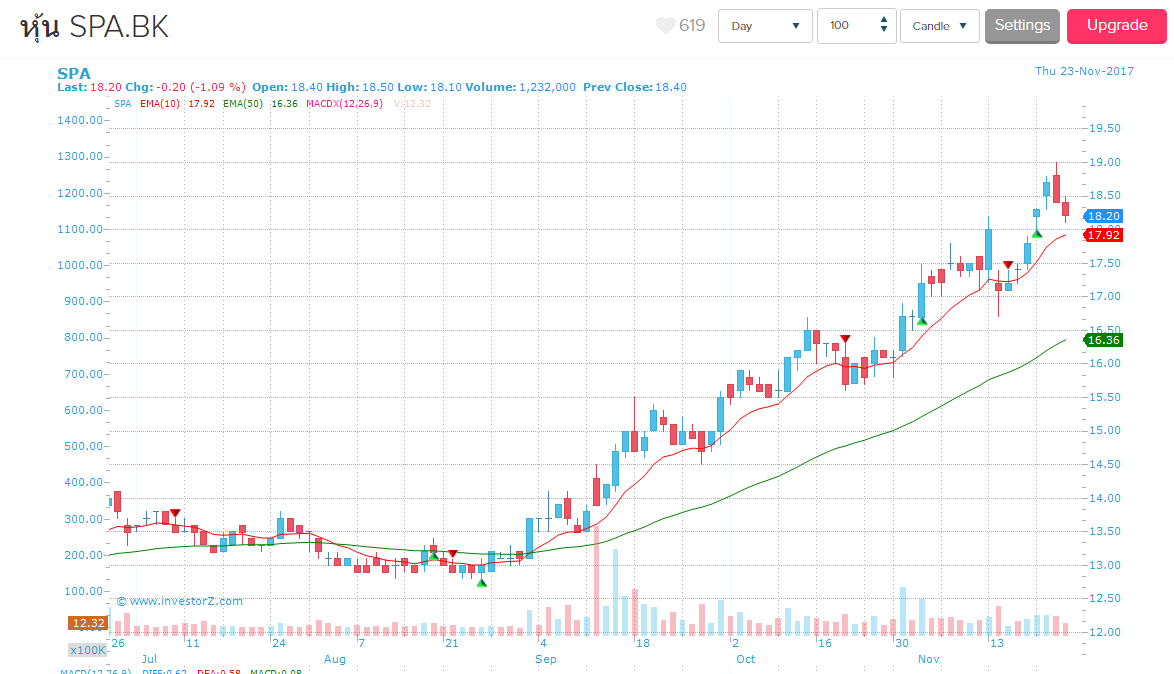This screenshot has height=674, width=1174.
Task: Increase bar count with the up arrow
Action: click(884, 20)
